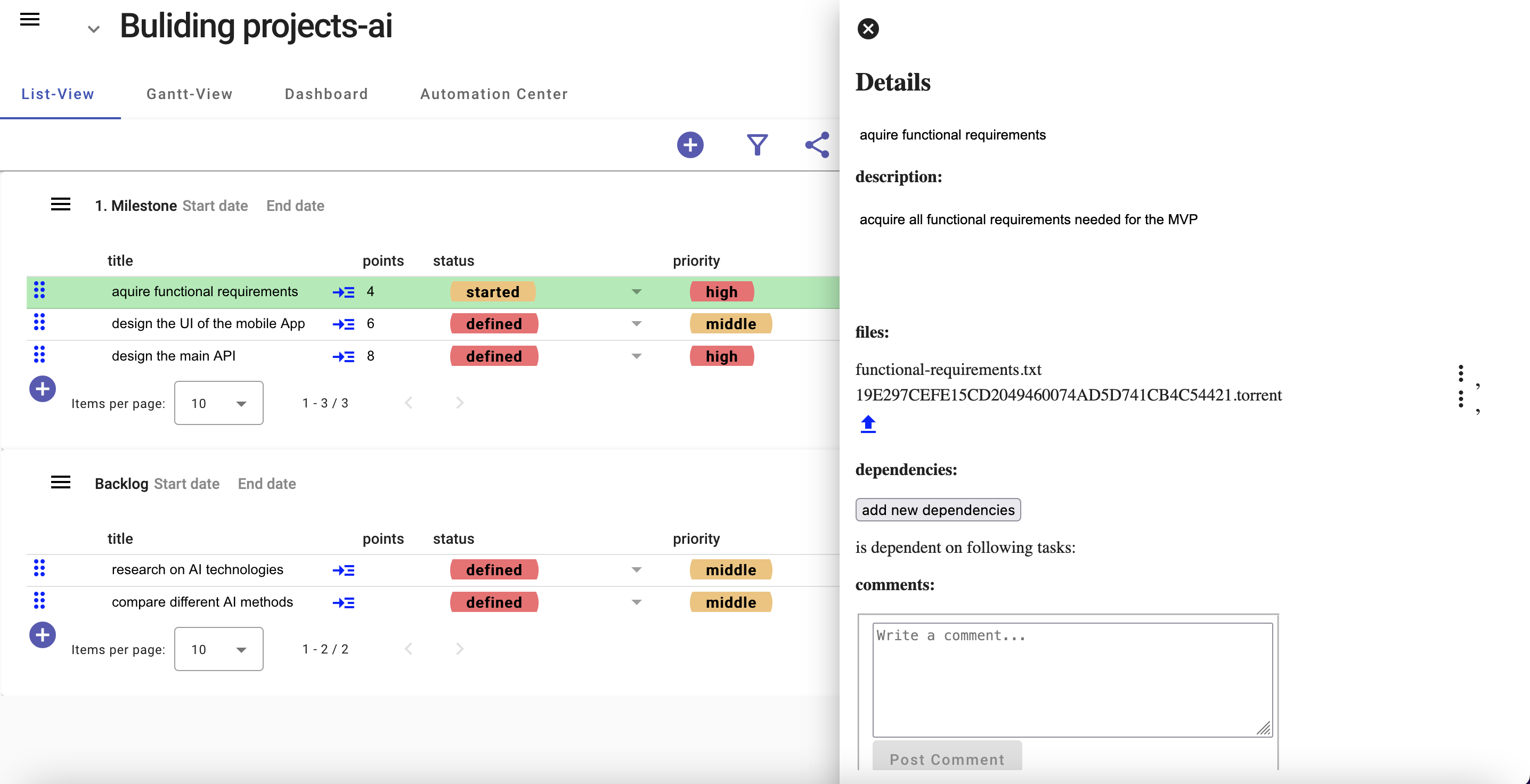Open the filter funnel icon
1530x784 pixels.
[x=756, y=145]
